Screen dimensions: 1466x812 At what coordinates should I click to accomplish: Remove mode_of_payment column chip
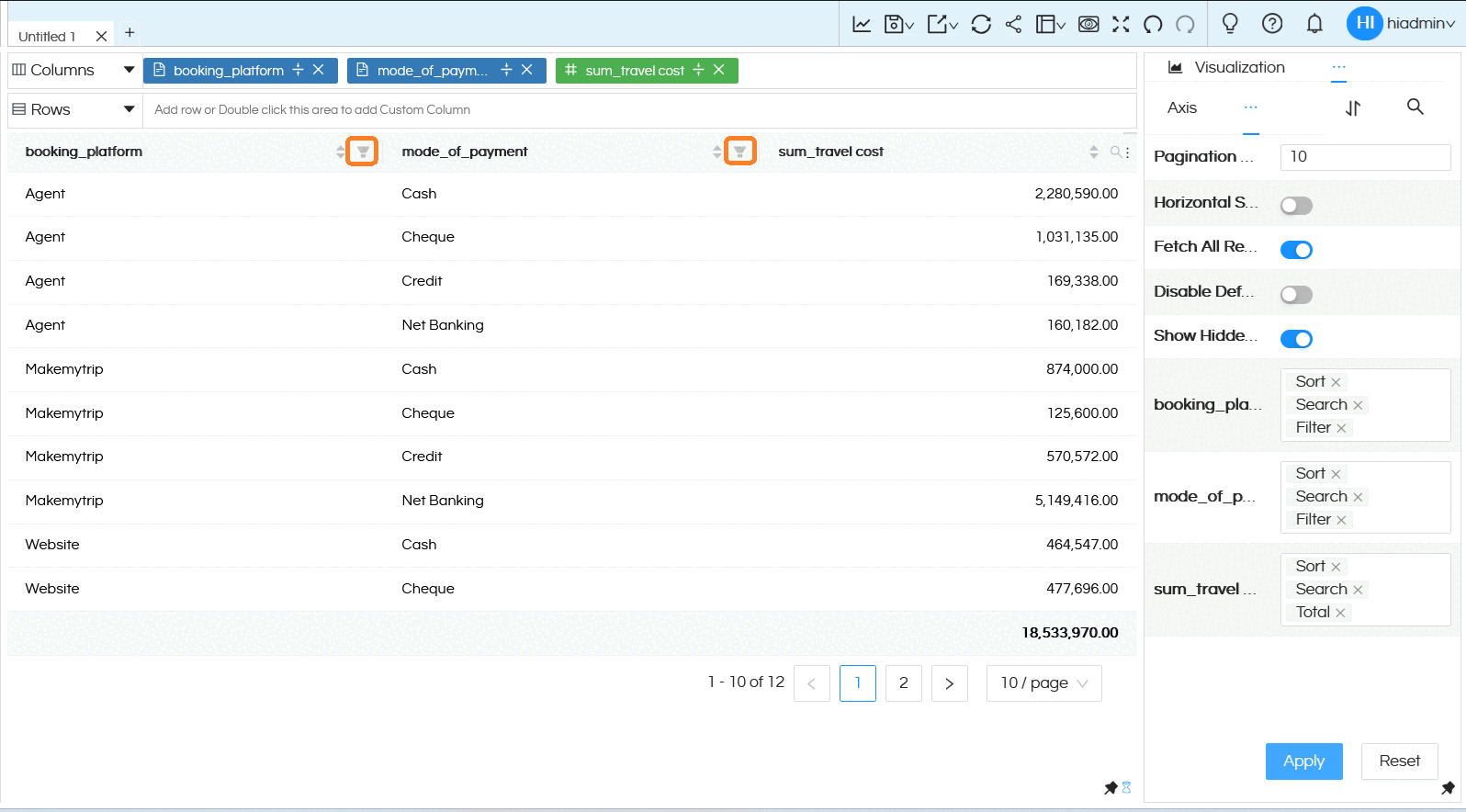[527, 70]
